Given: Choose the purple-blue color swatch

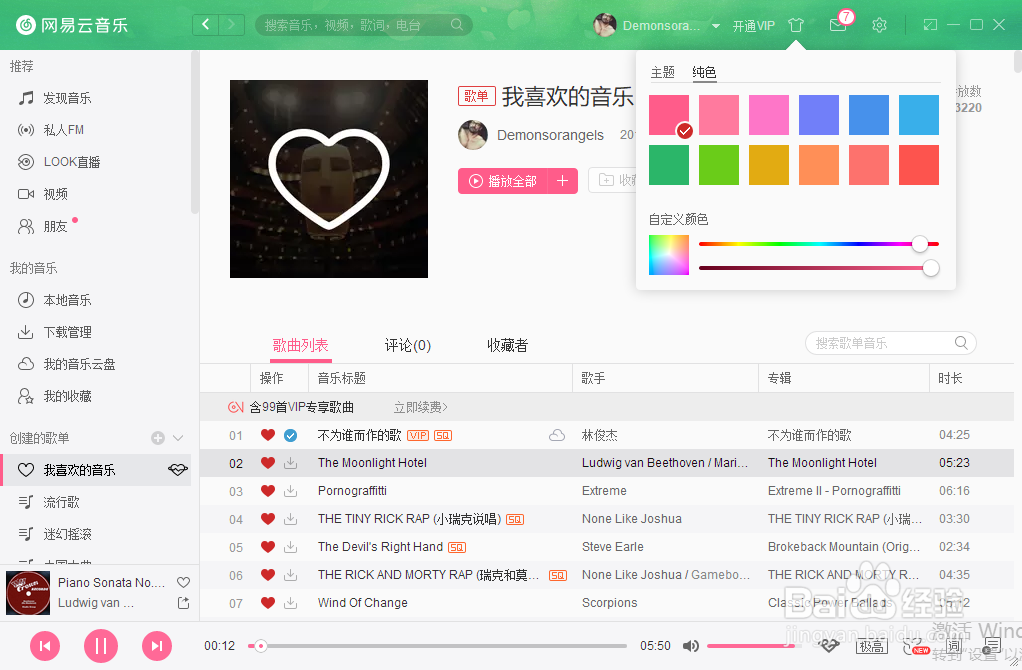Looking at the screenshot, I should coord(819,115).
